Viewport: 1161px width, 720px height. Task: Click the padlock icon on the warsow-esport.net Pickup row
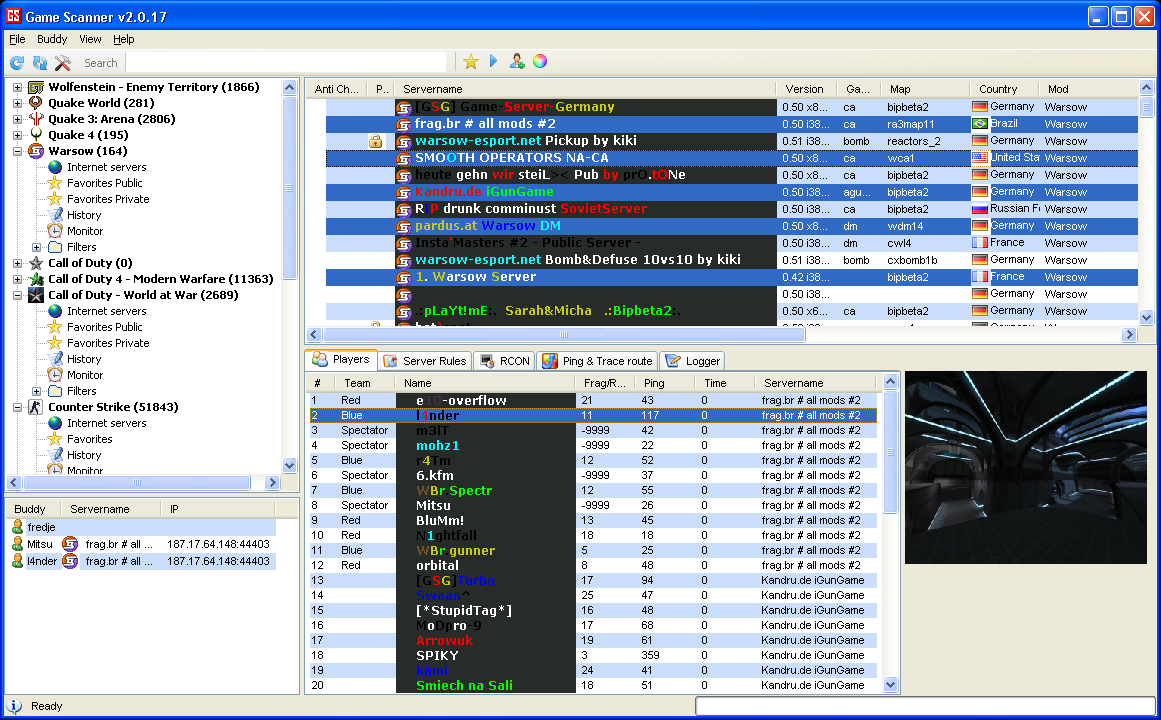click(x=375, y=141)
